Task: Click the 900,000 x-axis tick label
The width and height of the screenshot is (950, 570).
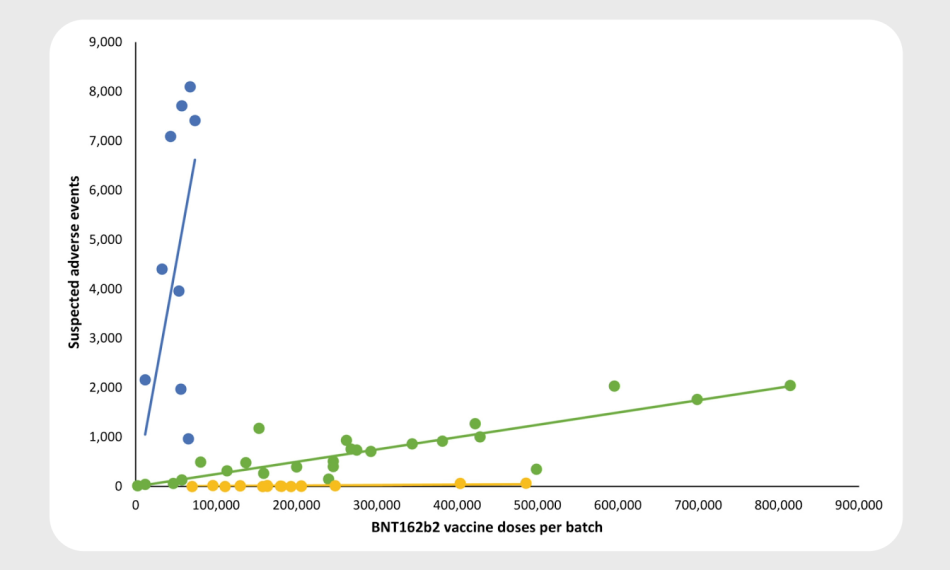Action: point(857,506)
